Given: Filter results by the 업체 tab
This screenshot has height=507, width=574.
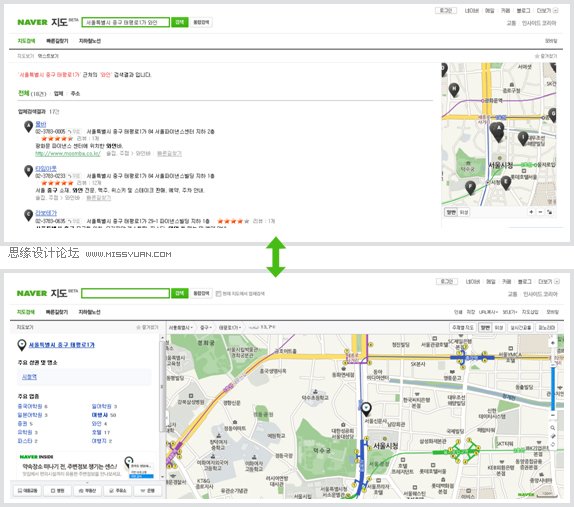Looking at the screenshot, I should pos(59,94).
